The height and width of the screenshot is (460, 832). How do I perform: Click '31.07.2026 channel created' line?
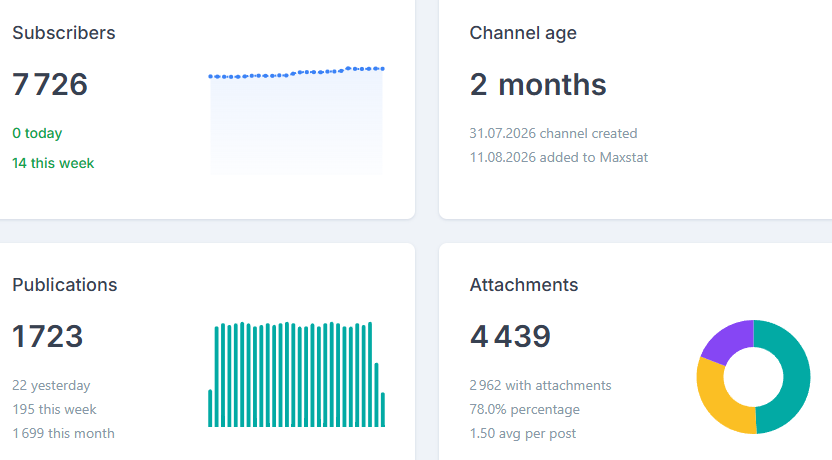pos(553,133)
